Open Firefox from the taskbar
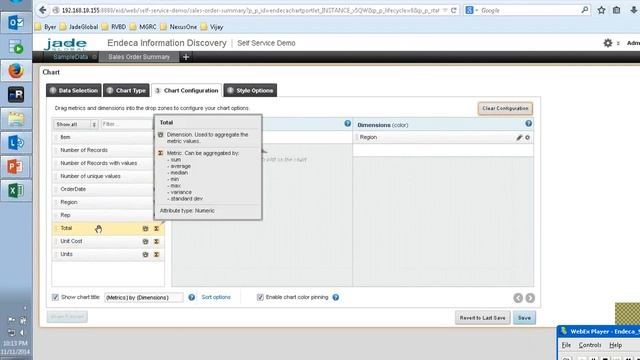This screenshot has width=640, height=360. click(x=16, y=71)
